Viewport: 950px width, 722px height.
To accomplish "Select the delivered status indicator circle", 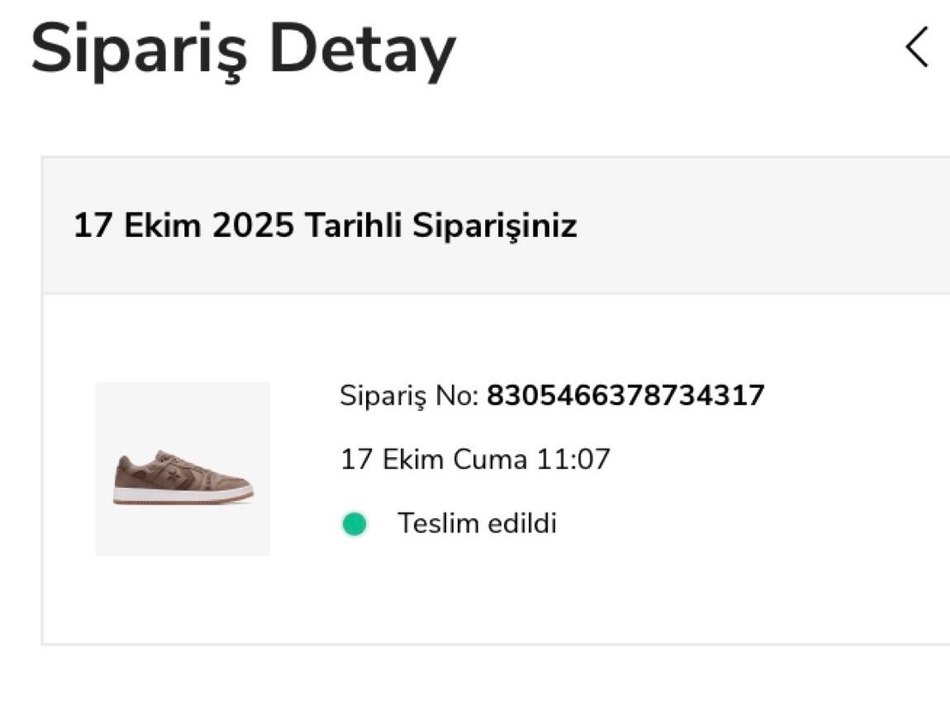I will click(354, 521).
